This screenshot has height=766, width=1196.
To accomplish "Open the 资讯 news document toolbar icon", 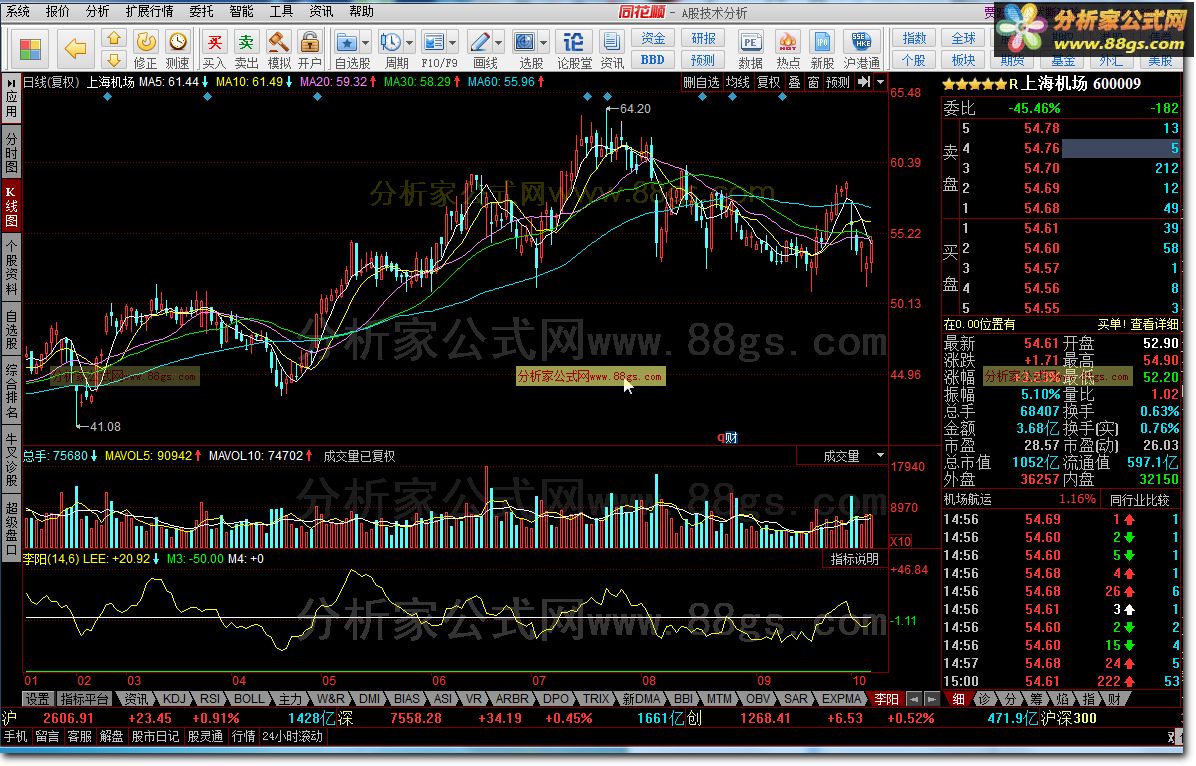I will 612,42.
